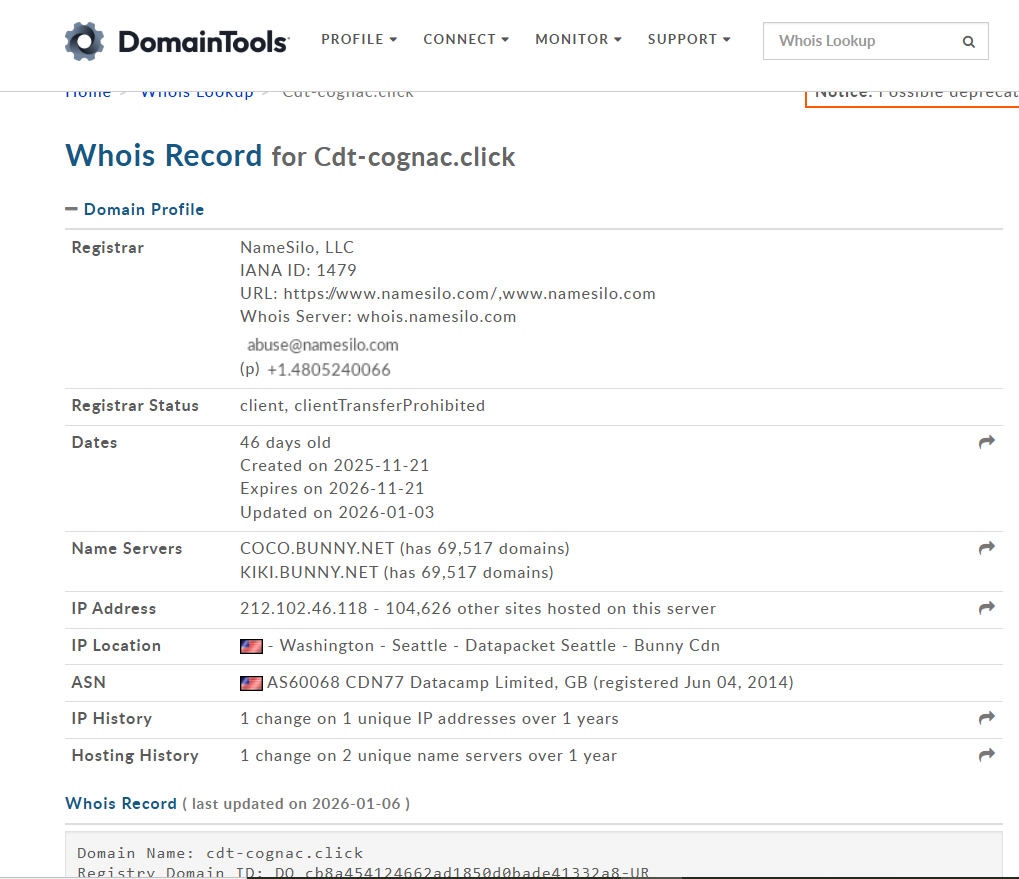Click the Whois Lookup breadcrumb link
The width and height of the screenshot is (1019, 879).
pyautogui.click(x=197, y=93)
